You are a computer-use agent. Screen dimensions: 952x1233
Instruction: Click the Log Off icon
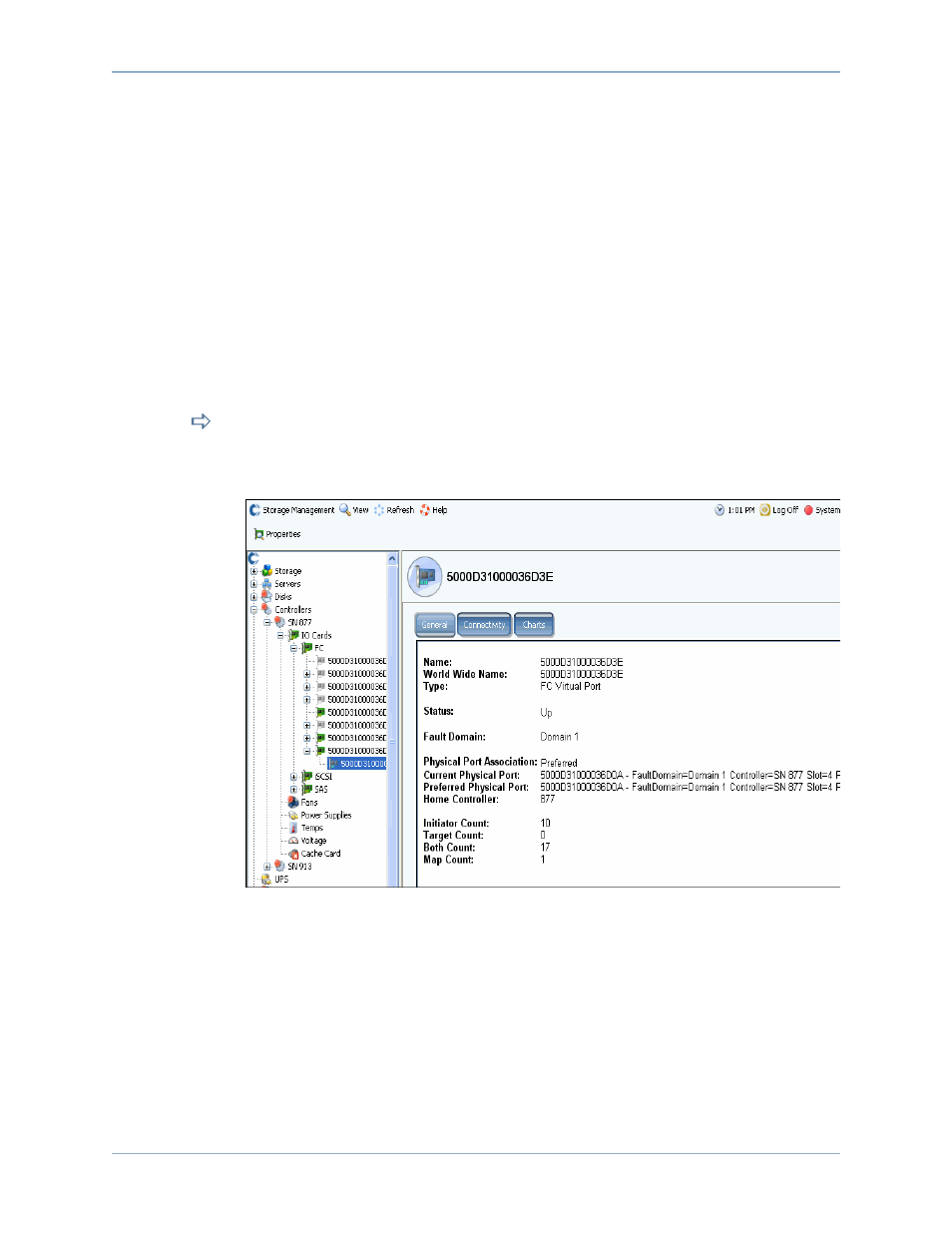764,509
